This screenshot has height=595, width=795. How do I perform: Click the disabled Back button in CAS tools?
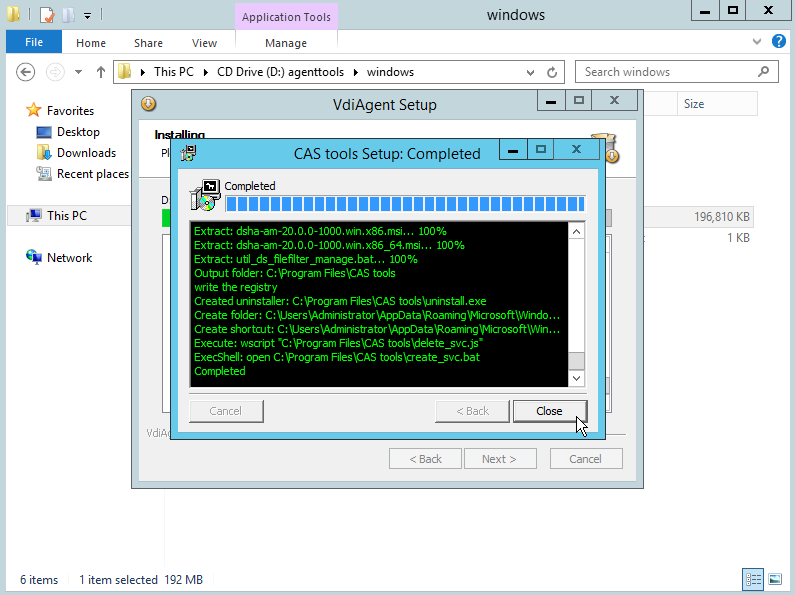(x=472, y=411)
